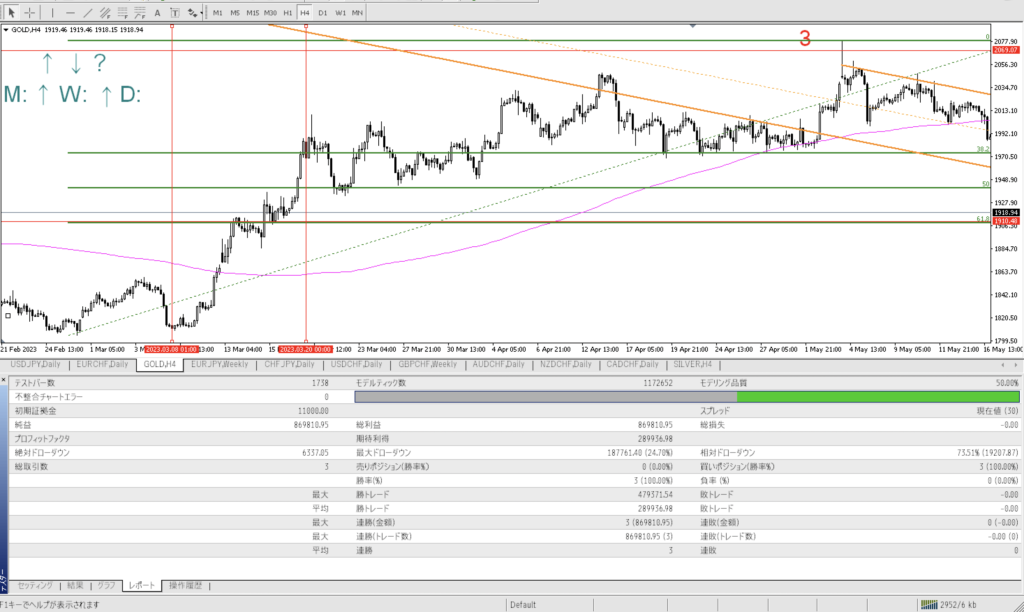Screen dimensions: 1024x612
Task: Expand the GOLD,H4 chart title triangle
Action: click(x=6, y=30)
